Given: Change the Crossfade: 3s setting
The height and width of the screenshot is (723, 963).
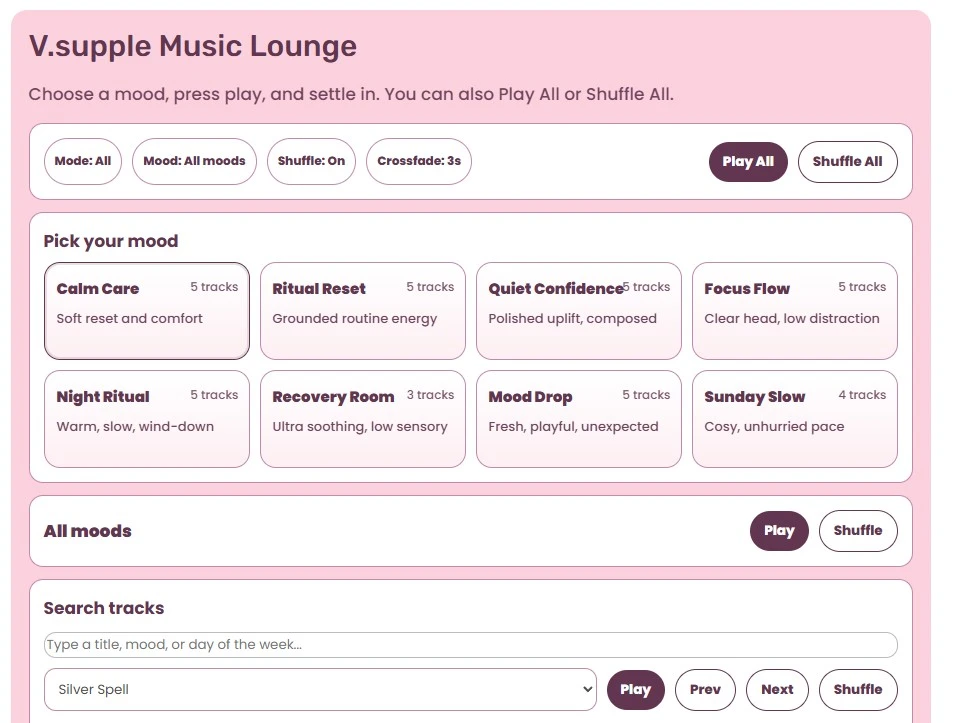Looking at the screenshot, I should (x=418, y=161).
